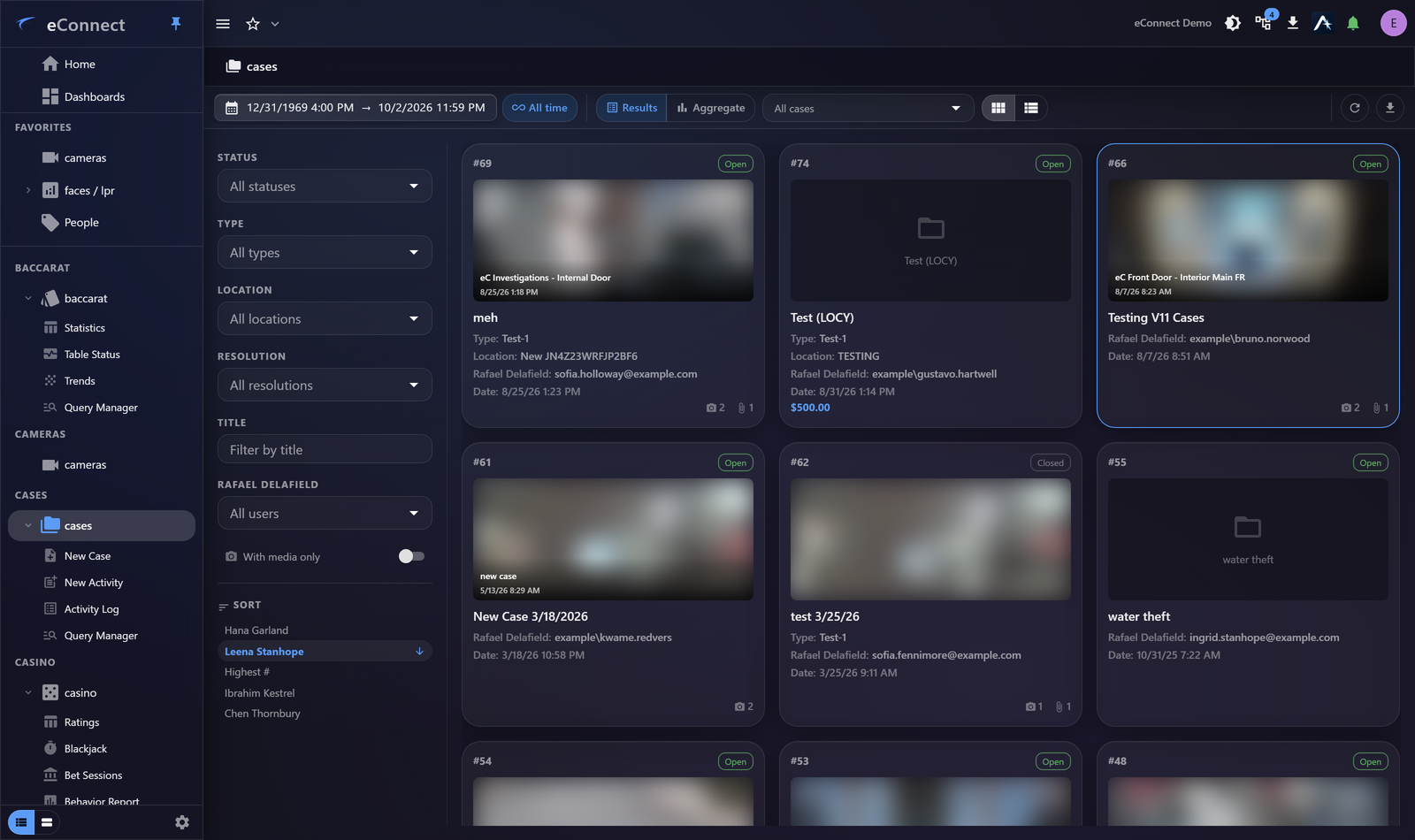Screen dimensions: 1415x840
Task: Switch to list view
Action: 1031,108
